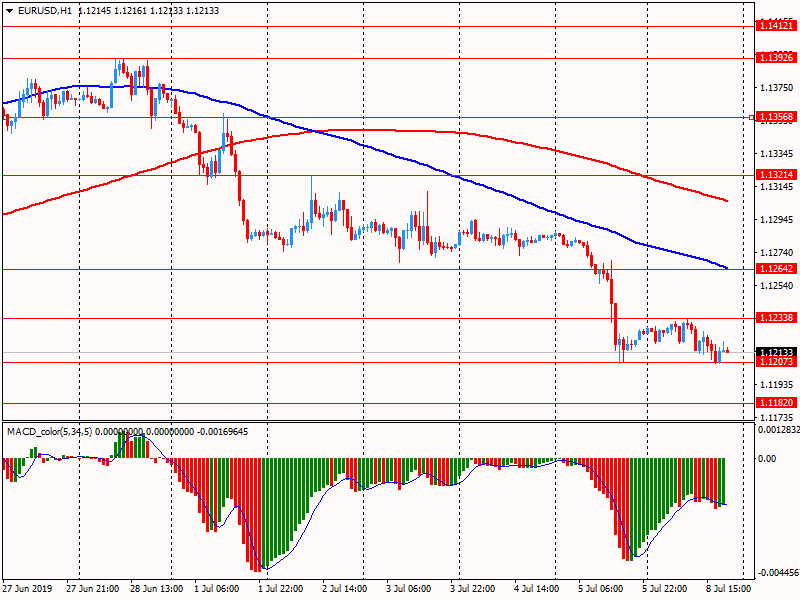Click the EURUSD,H1 chart title text

(x=45, y=11)
